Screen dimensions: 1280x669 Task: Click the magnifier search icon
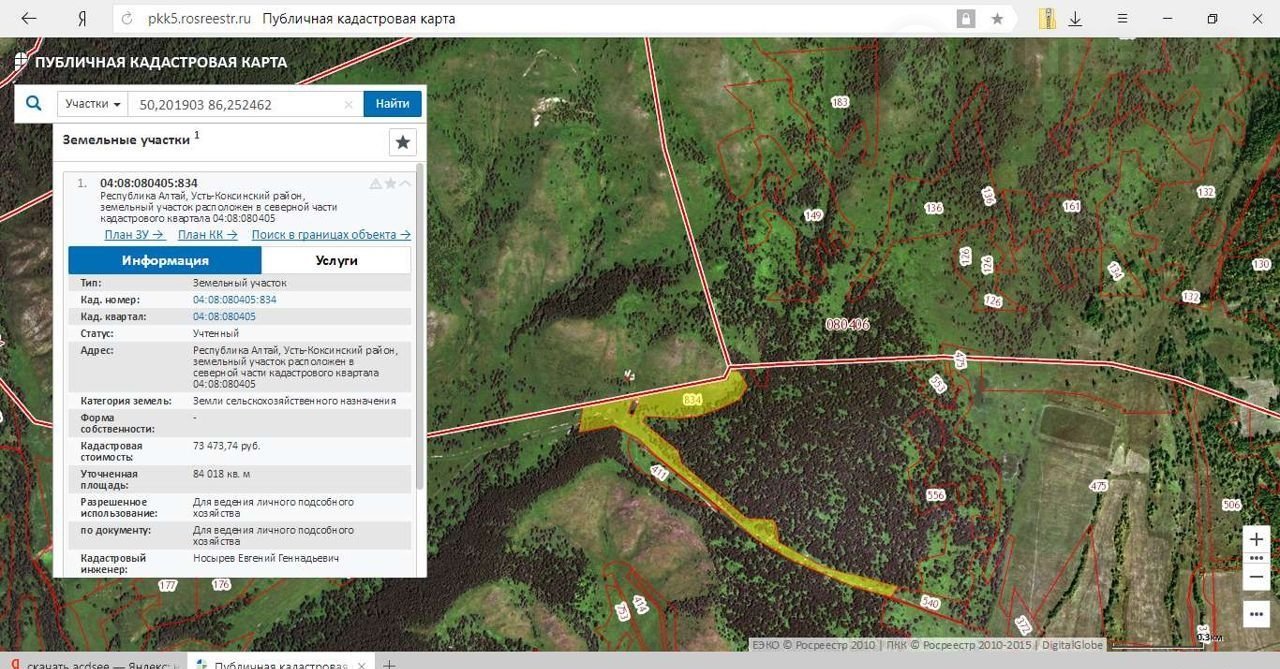[34, 104]
